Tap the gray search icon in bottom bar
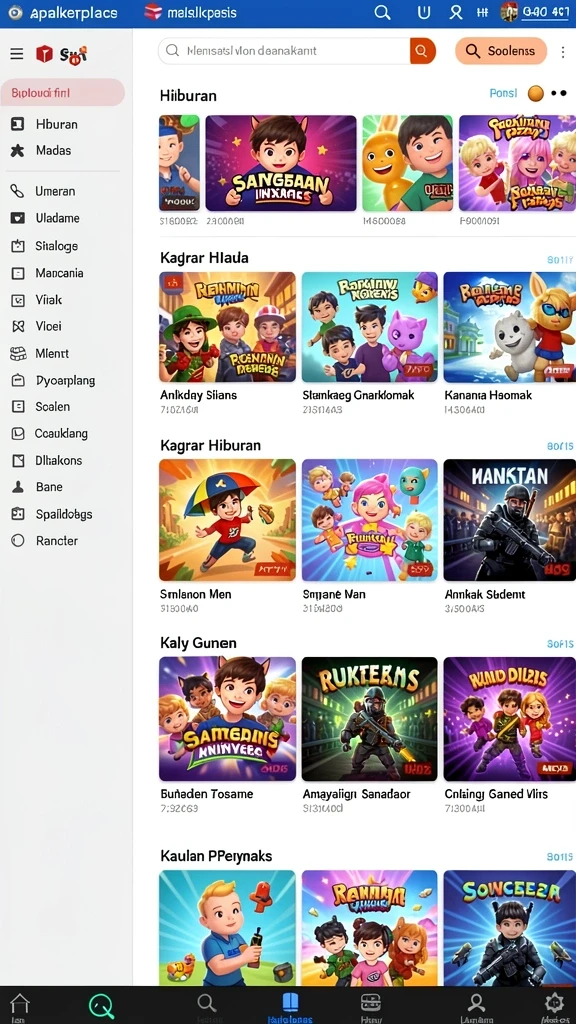576x1024 pixels. 206,1003
